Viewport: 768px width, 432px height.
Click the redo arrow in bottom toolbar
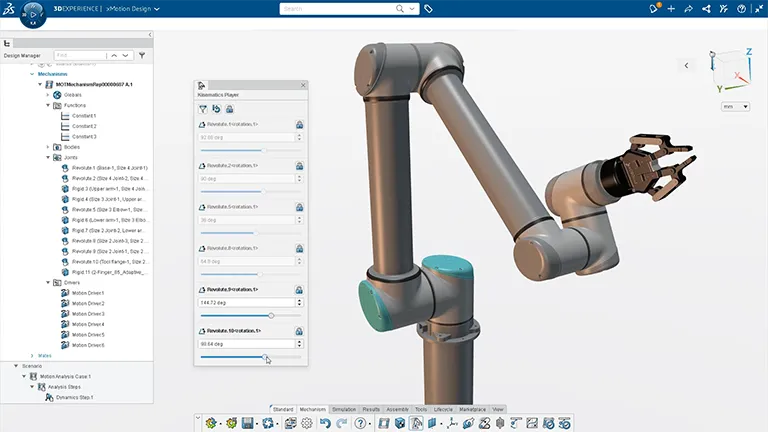tap(342, 423)
